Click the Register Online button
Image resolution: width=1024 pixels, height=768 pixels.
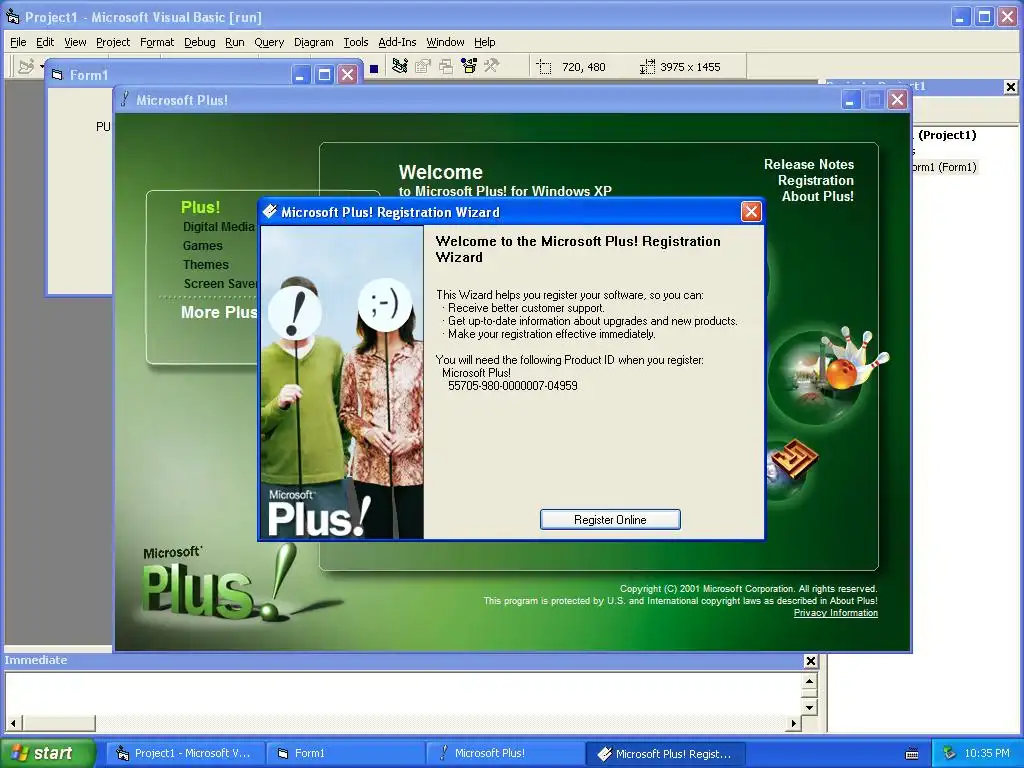610,520
